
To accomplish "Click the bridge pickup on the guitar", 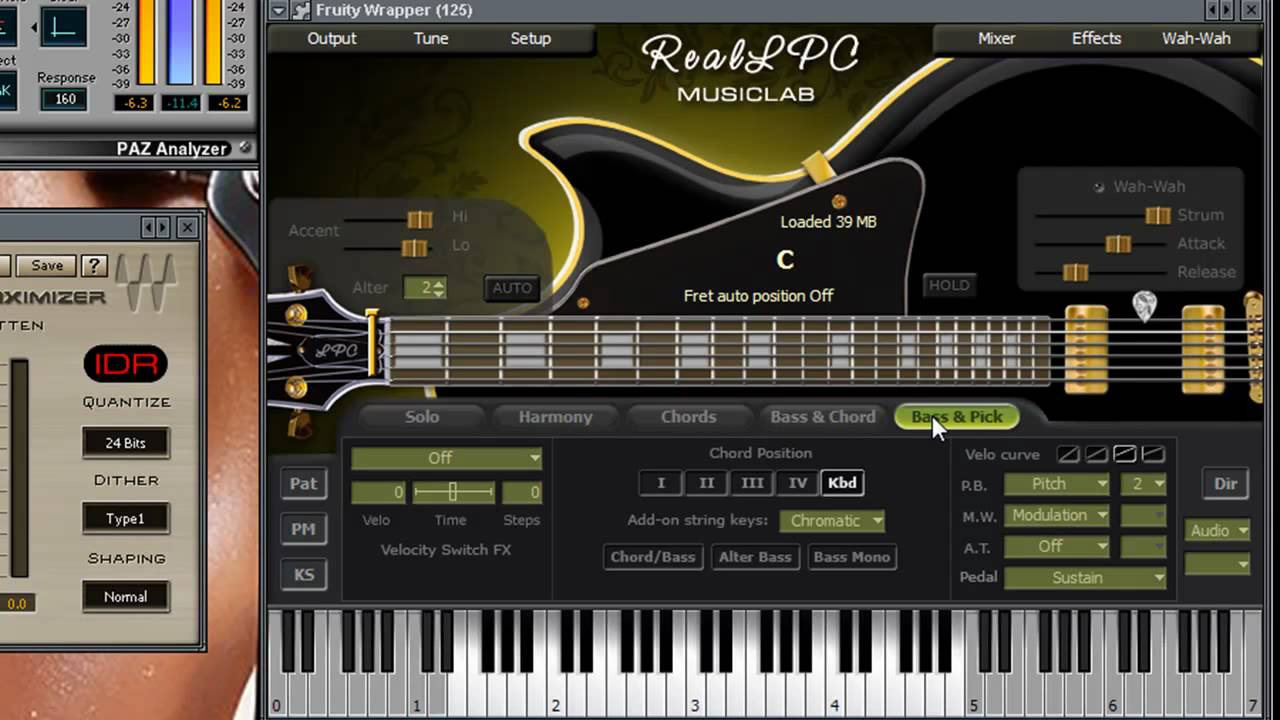I will [x=1203, y=349].
